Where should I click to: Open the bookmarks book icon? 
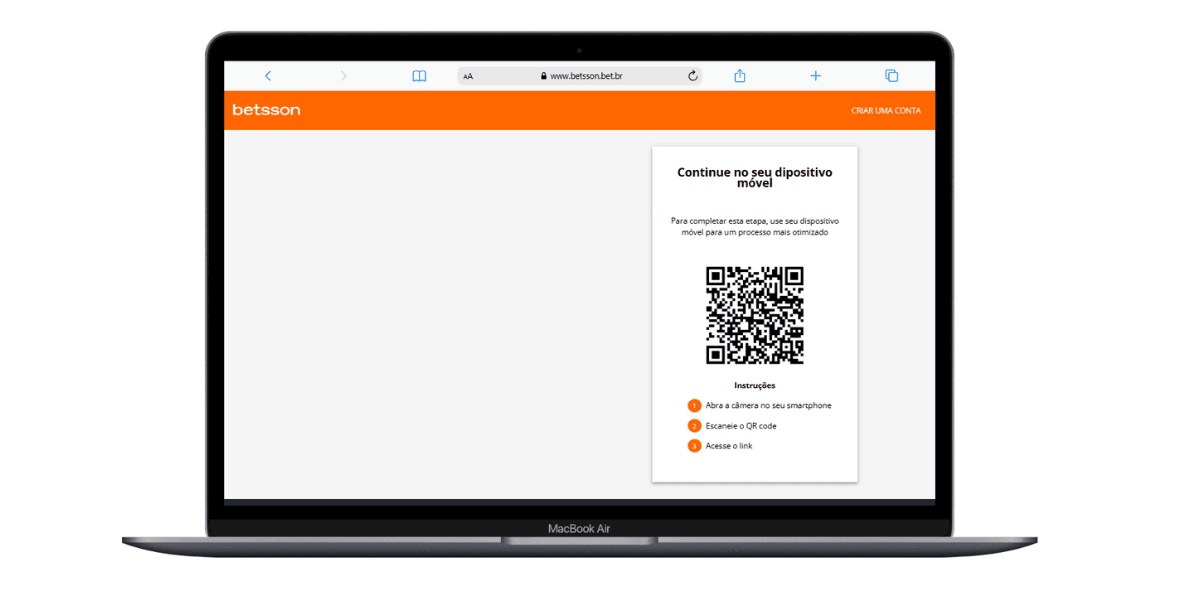coord(419,76)
